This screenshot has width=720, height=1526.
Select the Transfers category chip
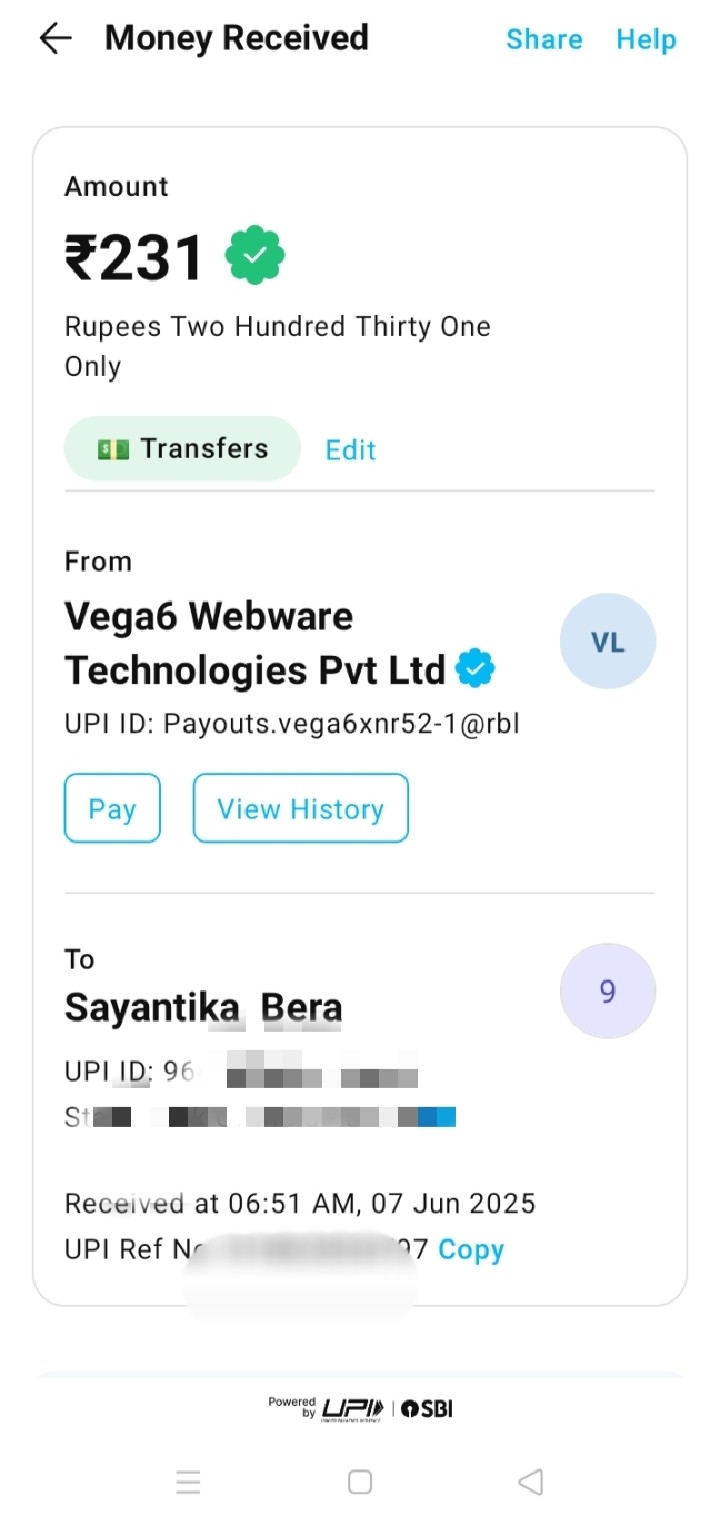click(x=182, y=449)
